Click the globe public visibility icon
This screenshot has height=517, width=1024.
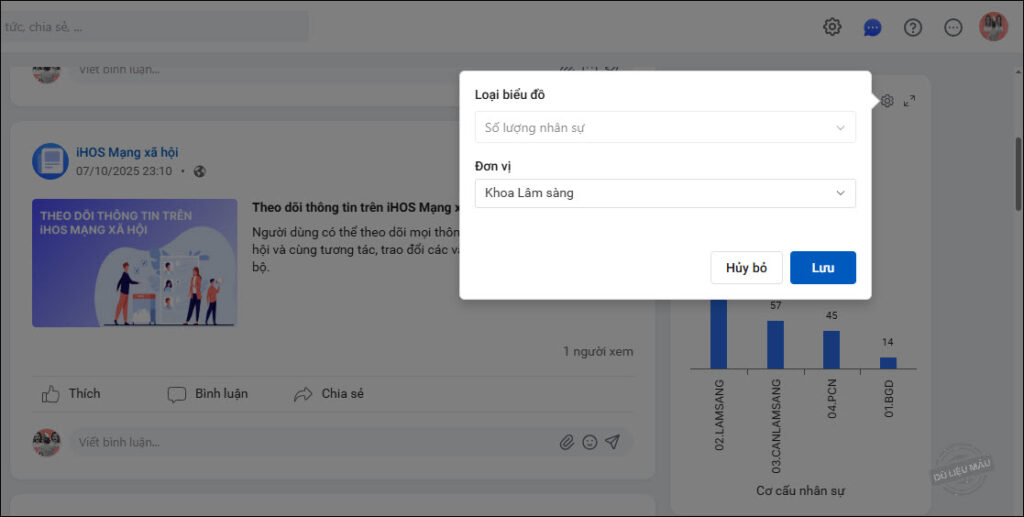[200, 172]
